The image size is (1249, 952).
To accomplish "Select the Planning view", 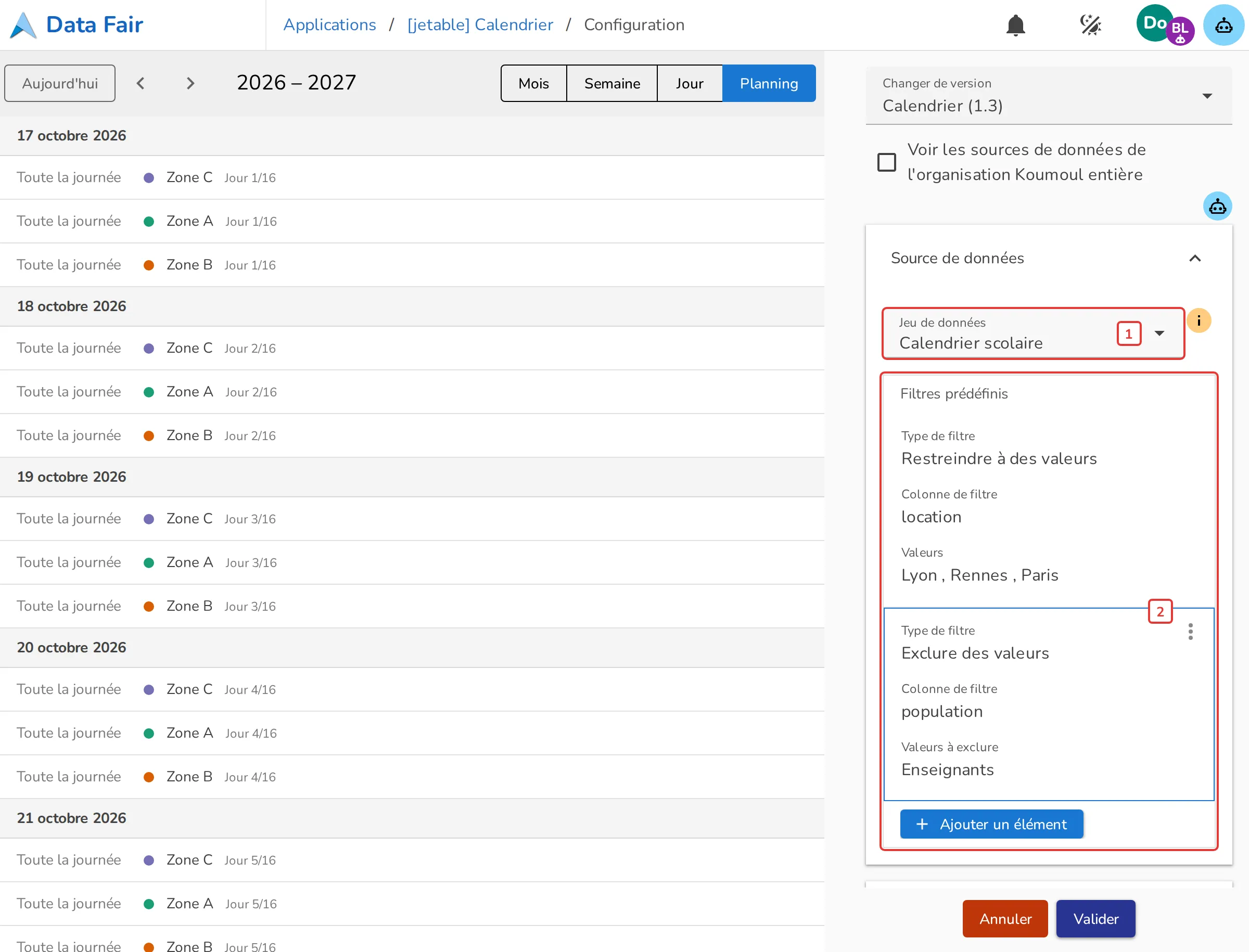I will [769, 83].
